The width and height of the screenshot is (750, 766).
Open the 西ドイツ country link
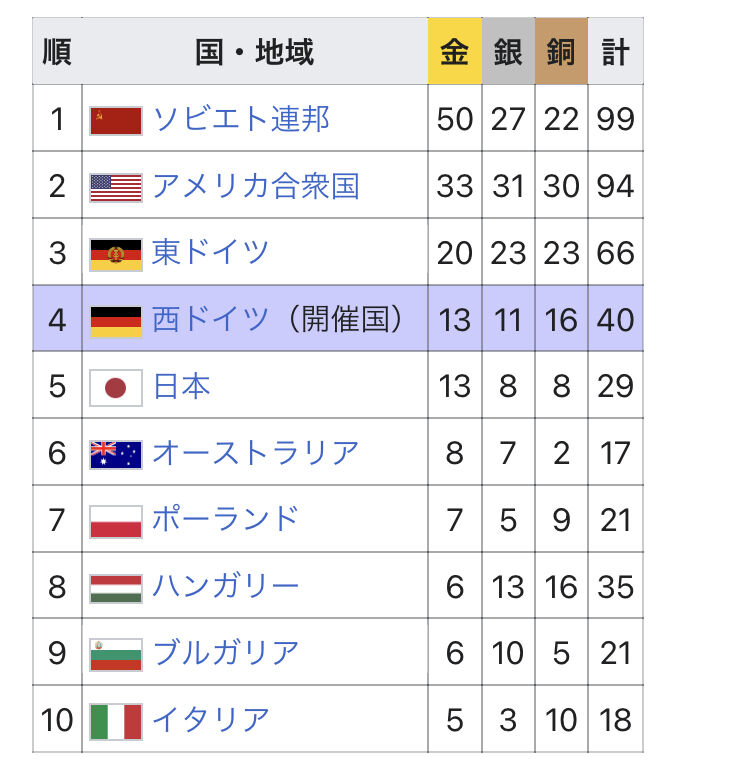click(210, 320)
